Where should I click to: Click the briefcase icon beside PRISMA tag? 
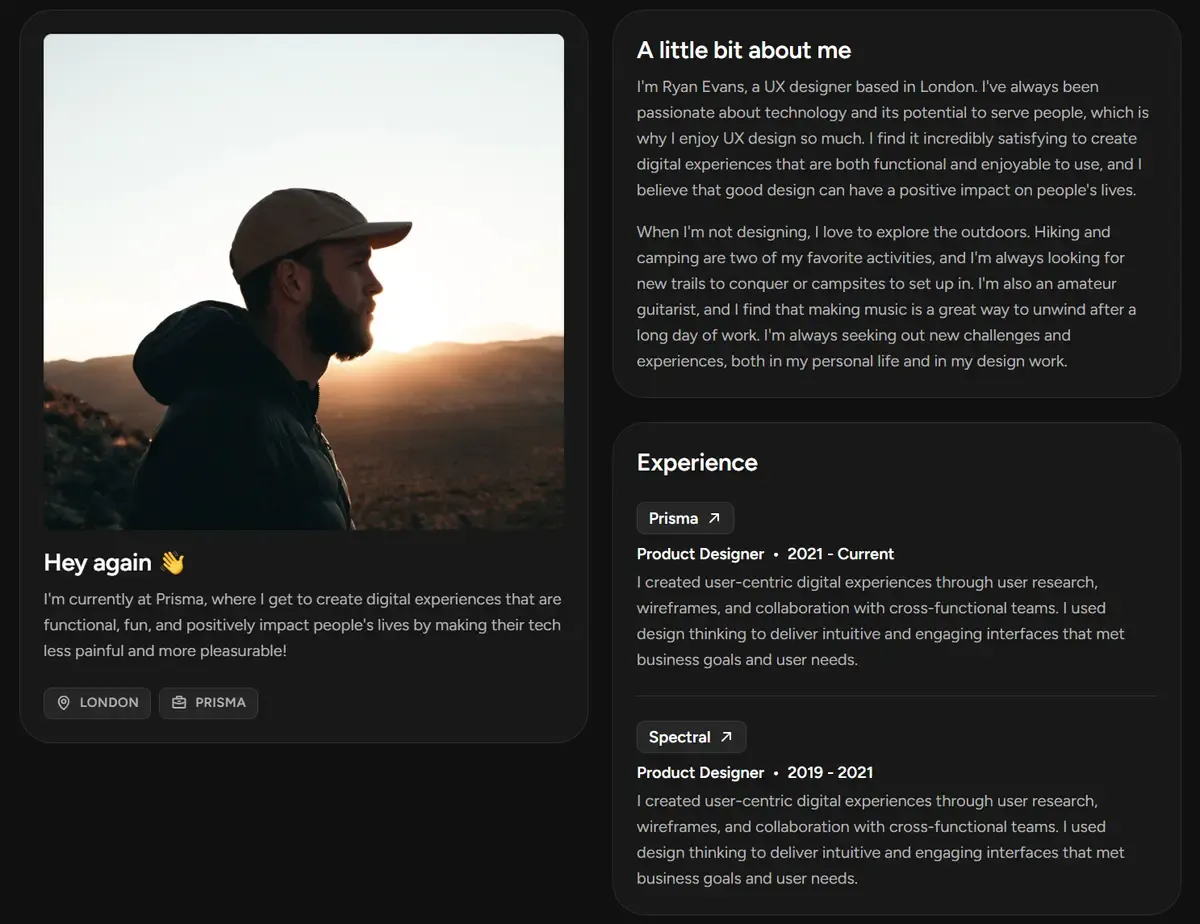pyautogui.click(x=179, y=703)
